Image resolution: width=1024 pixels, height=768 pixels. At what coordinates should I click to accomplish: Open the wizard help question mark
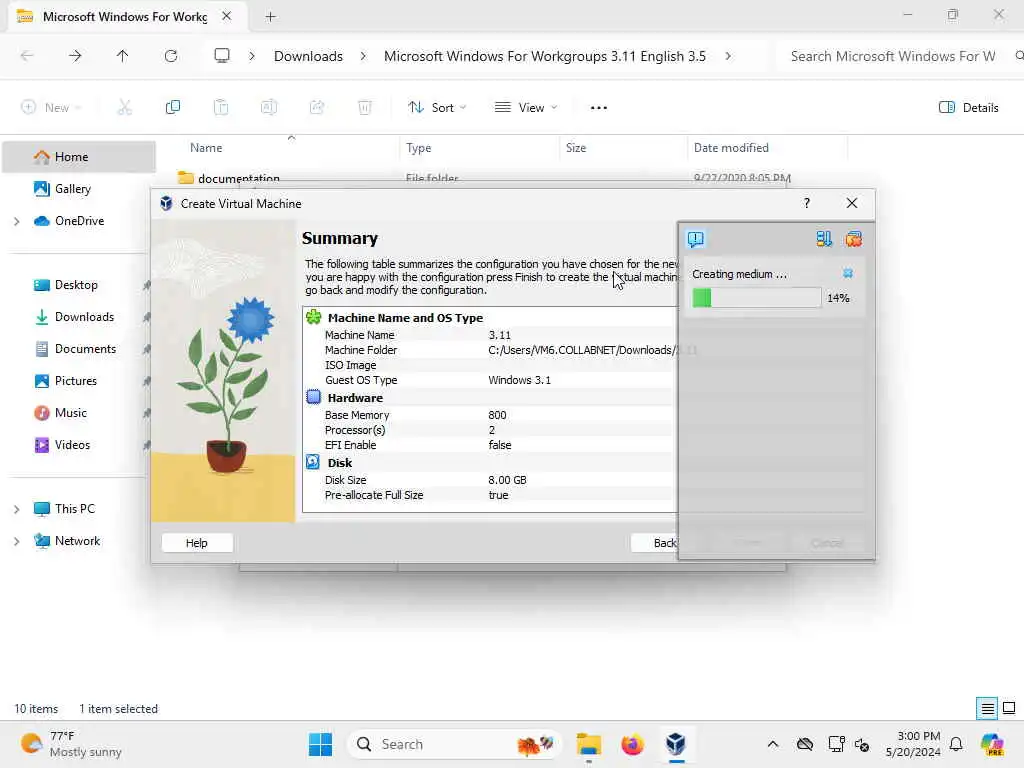coord(807,203)
